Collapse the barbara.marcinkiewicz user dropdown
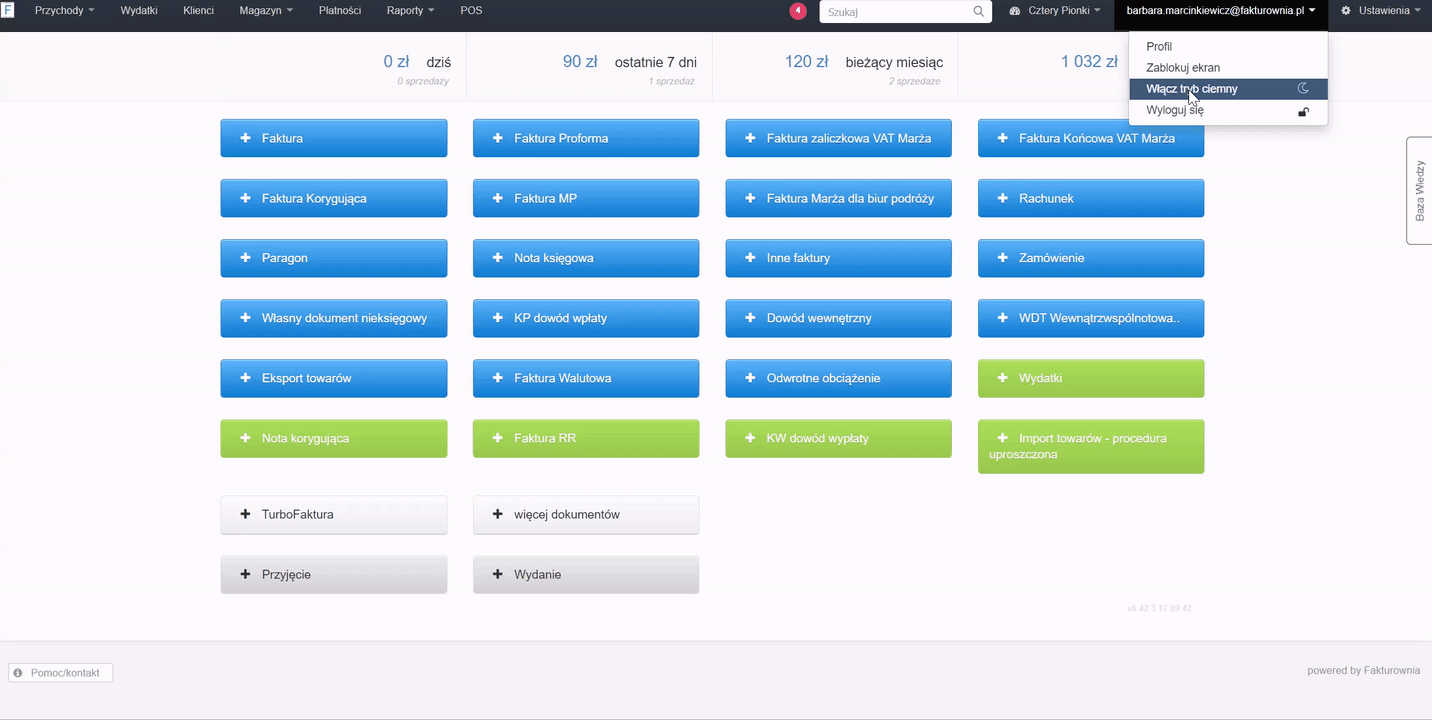Screen dimensions: 1432x720 [1221, 11]
